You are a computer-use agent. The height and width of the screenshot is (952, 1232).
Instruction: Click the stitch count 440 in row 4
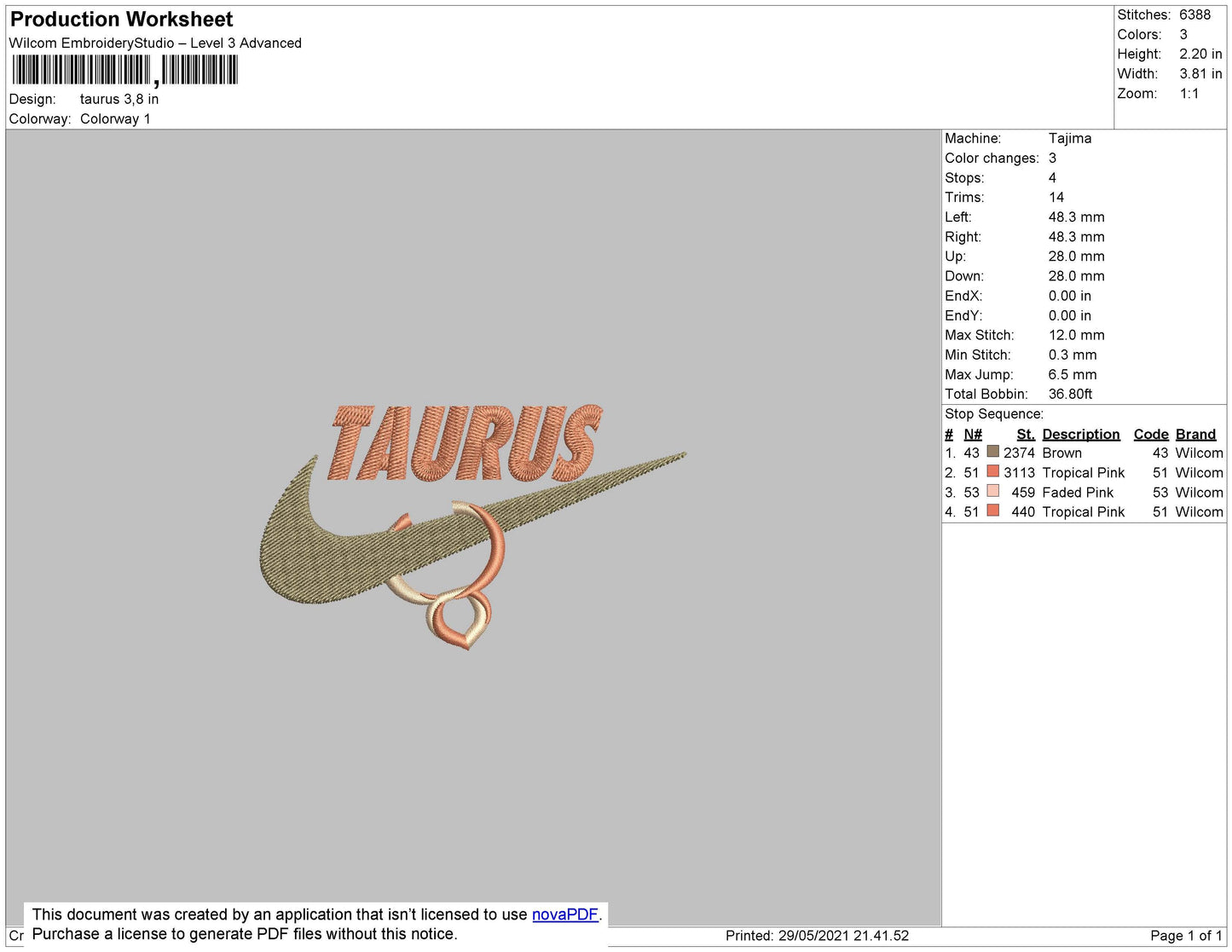tap(1023, 512)
